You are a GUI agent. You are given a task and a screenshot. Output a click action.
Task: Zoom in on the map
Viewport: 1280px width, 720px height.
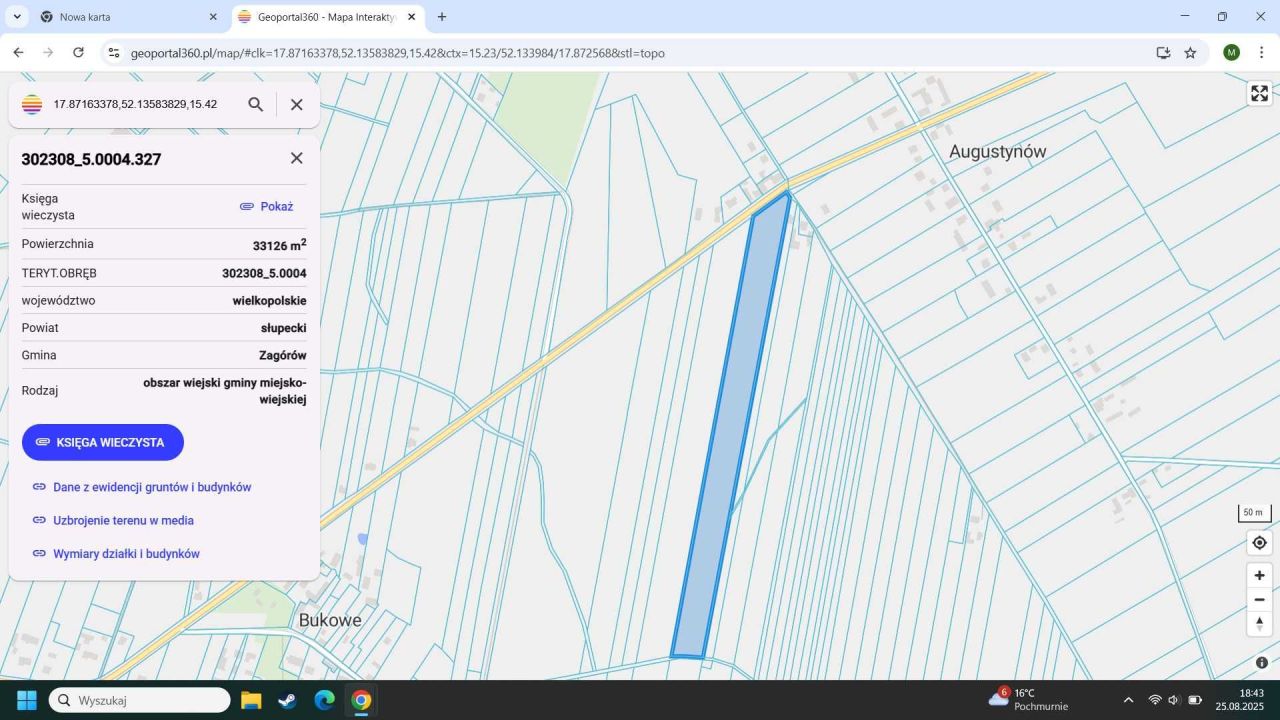click(1259, 575)
